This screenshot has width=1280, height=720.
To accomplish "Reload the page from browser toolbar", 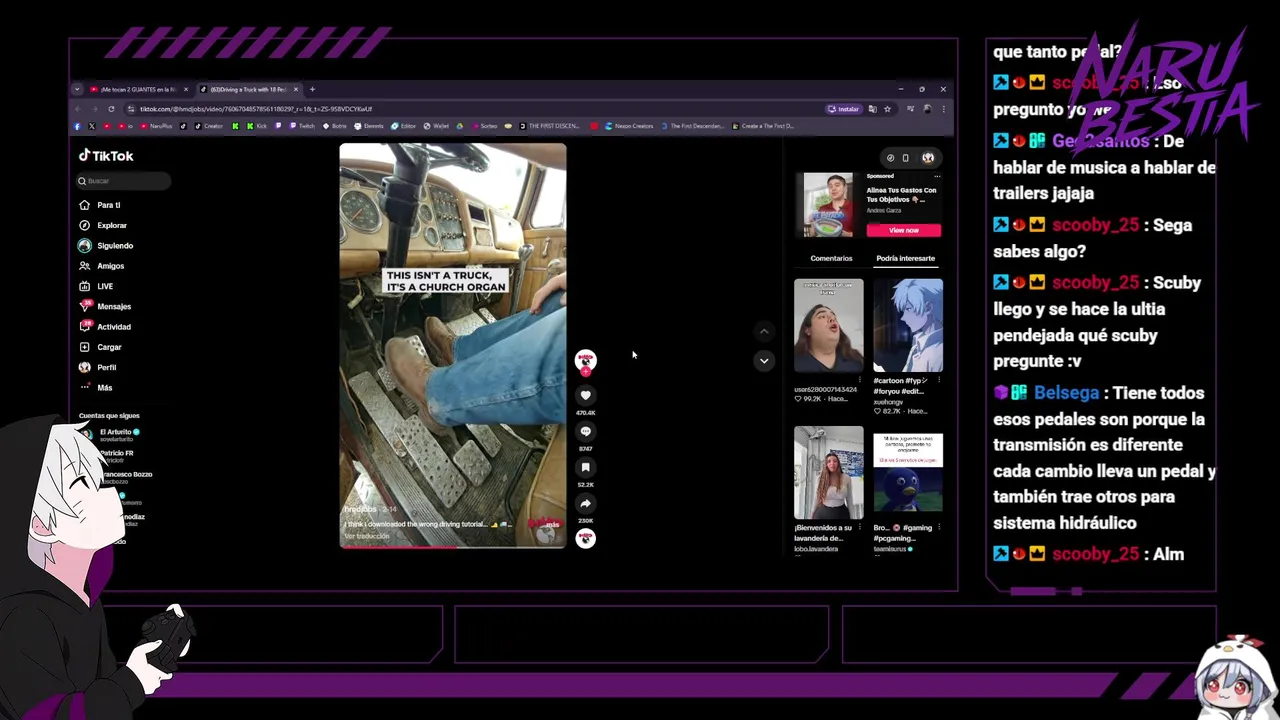I will [x=111, y=108].
